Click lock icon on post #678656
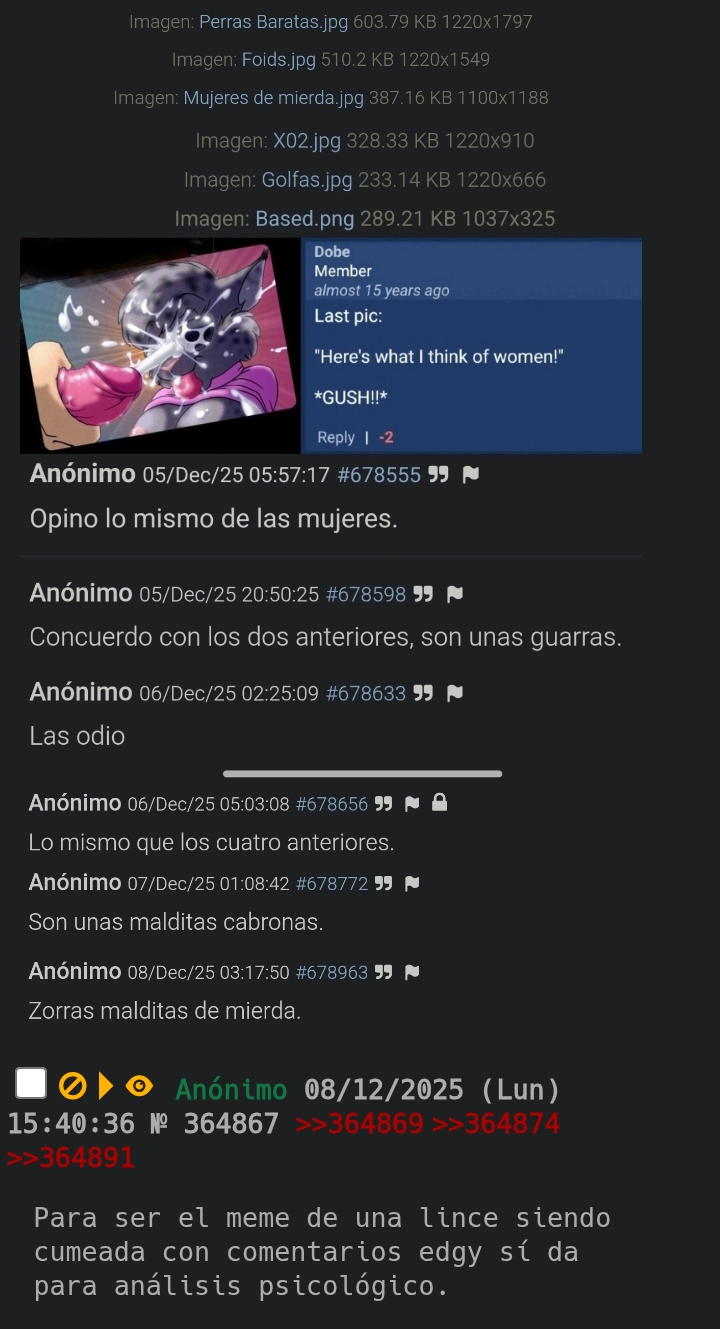 coord(439,803)
